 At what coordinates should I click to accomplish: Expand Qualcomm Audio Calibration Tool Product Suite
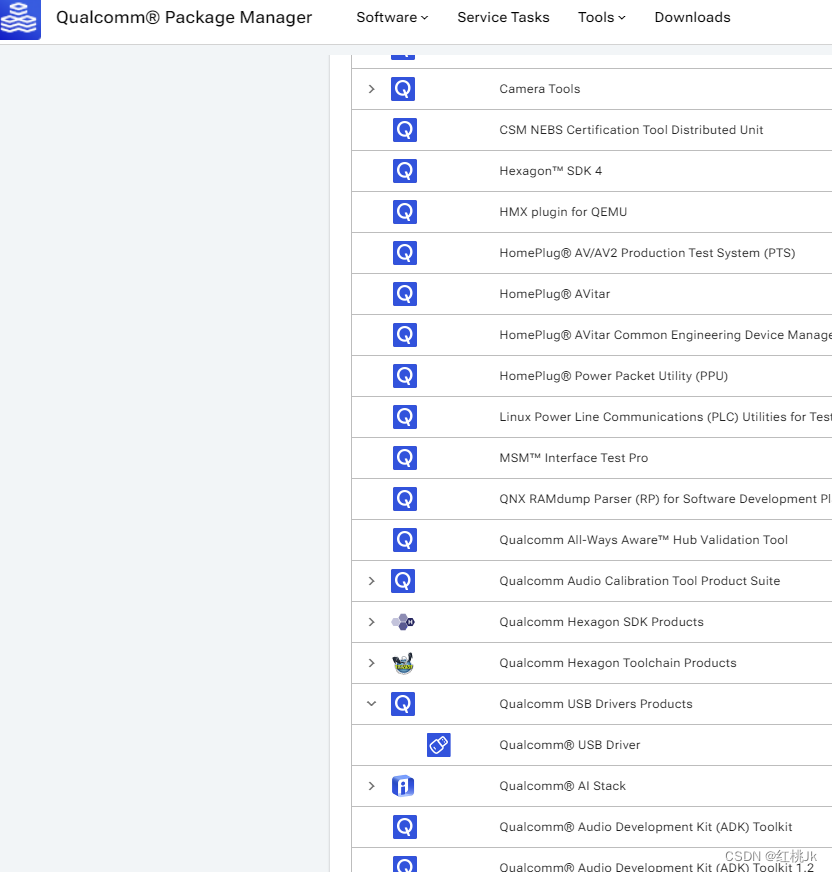[x=372, y=581]
